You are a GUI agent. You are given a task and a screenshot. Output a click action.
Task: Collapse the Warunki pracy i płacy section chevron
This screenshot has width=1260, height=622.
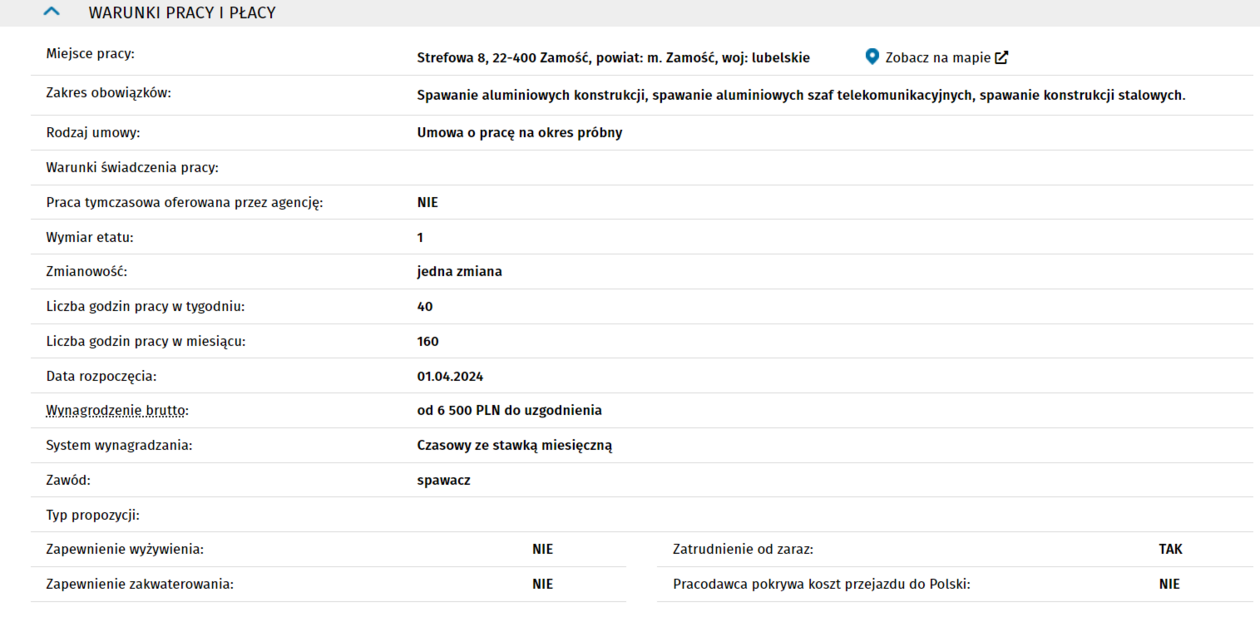click(x=52, y=13)
